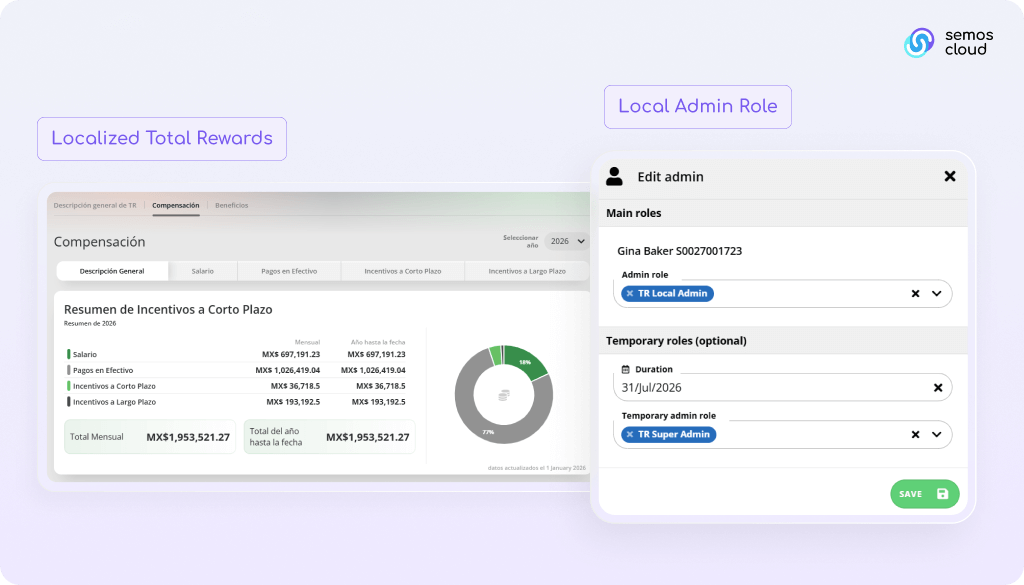Image resolution: width=1024 pixels, height=585 pixels.
Task: Select the Salario sub-tab
Action: [x=202, y=271]
